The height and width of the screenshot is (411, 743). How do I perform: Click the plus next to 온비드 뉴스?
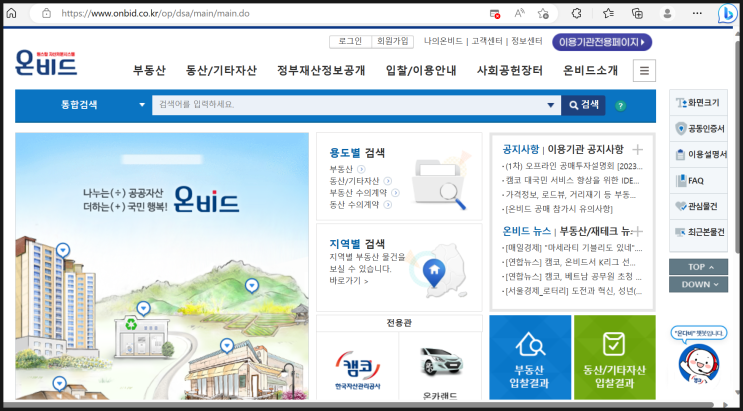[638, 231]
